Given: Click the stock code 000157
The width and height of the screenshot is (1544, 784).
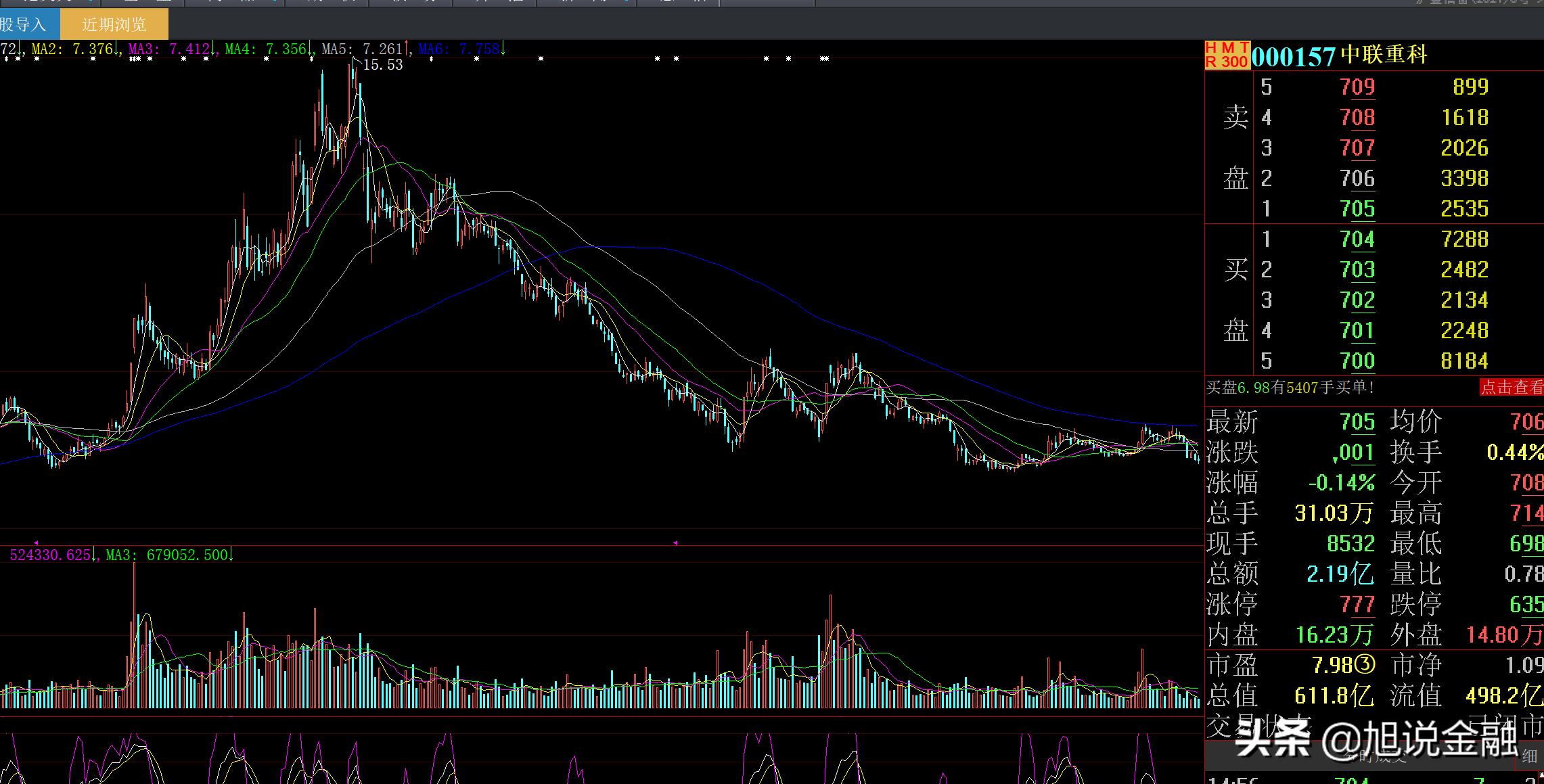Looking at the screenshot, I should pos(1293,56).
